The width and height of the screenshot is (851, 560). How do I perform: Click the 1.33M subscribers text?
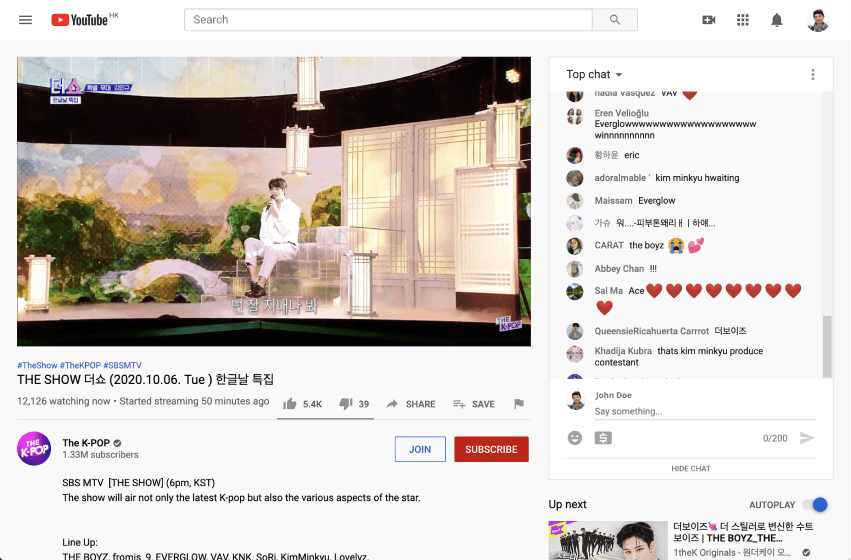[x=100, y=455]
